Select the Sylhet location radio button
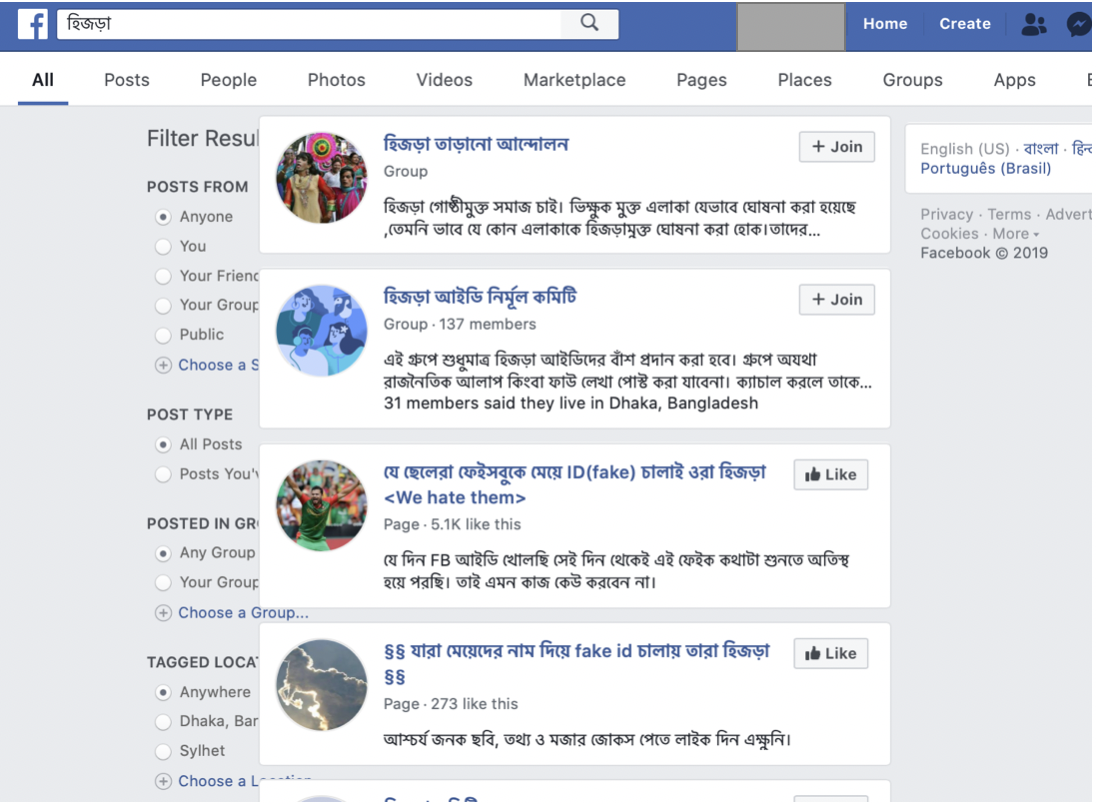1096x804 pixels. coord(163,751)
